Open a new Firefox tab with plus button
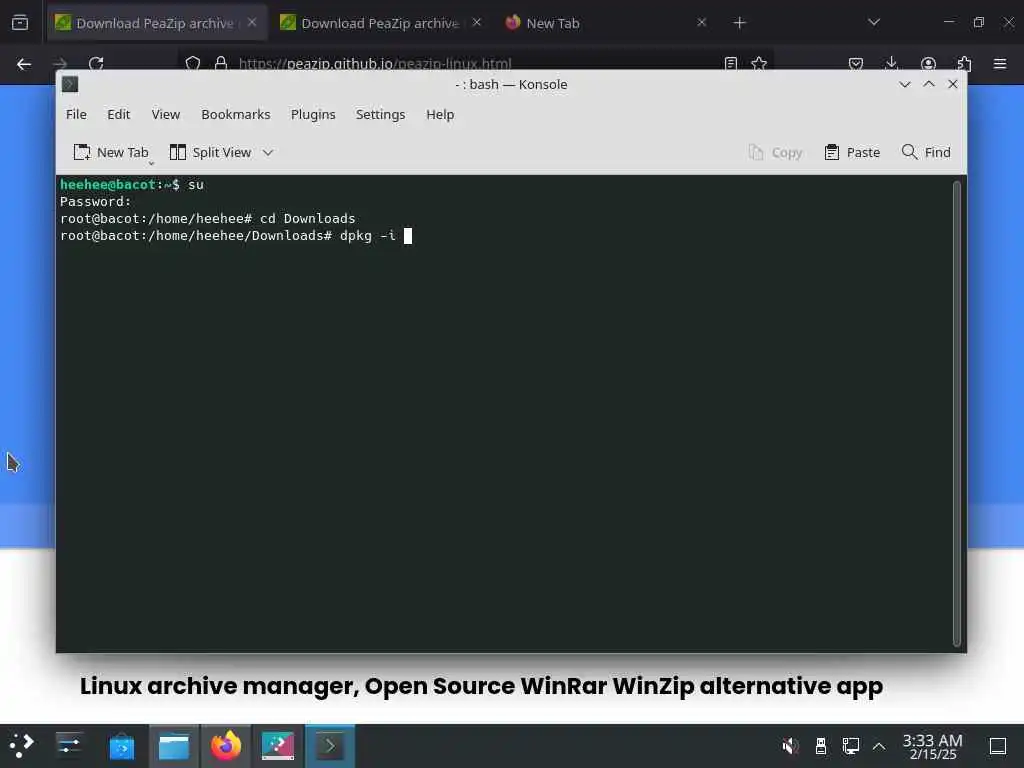The height and width of the screenshot is (768, 1024). [739, 23]
